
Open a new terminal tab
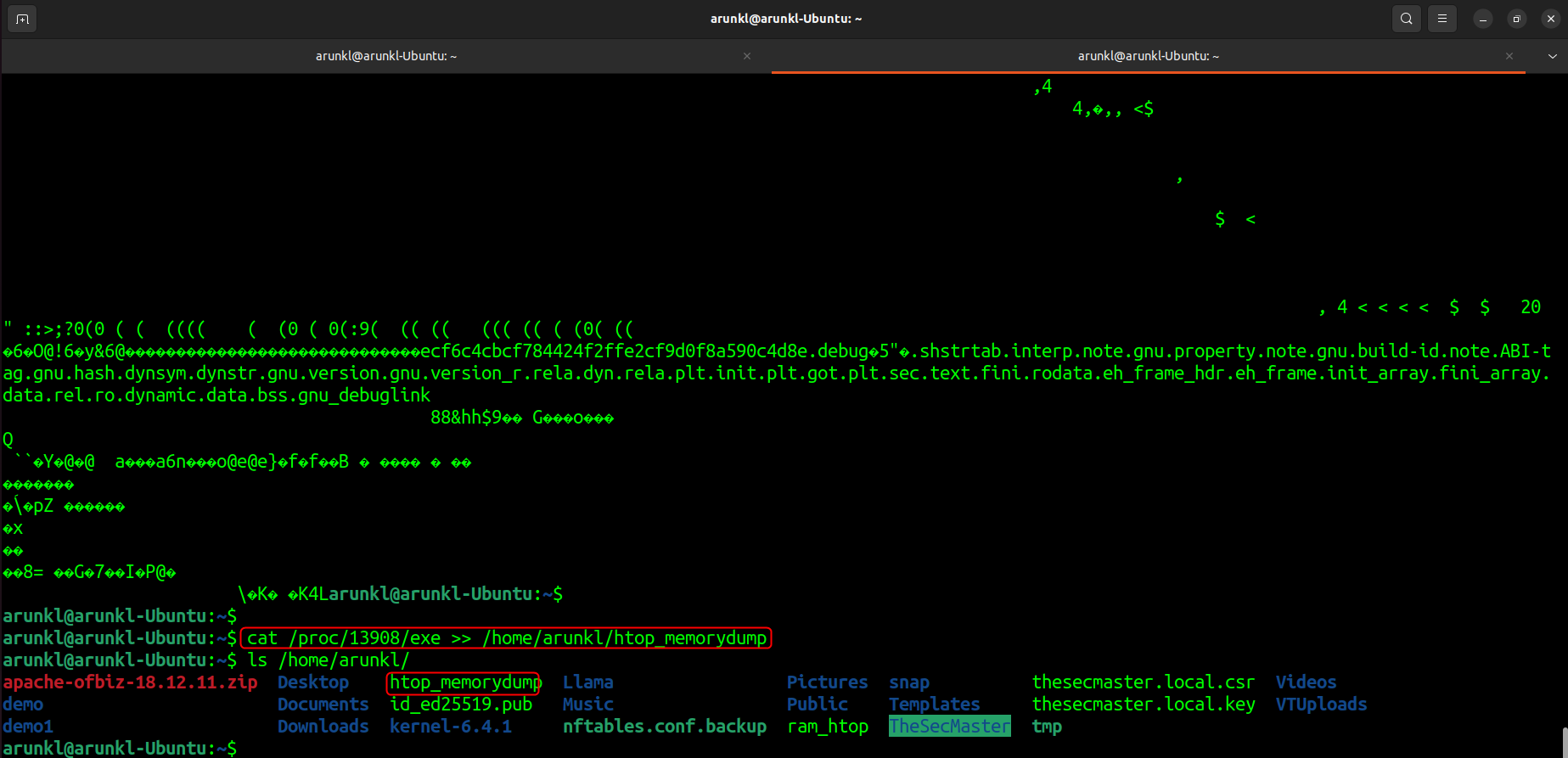(22, 19)
